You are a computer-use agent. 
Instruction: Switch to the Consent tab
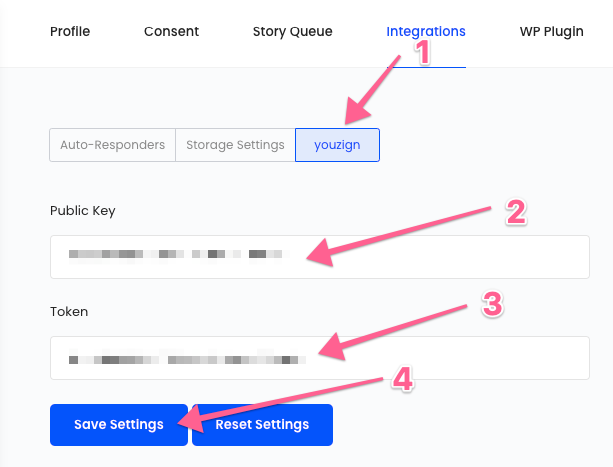click(171, 32)
